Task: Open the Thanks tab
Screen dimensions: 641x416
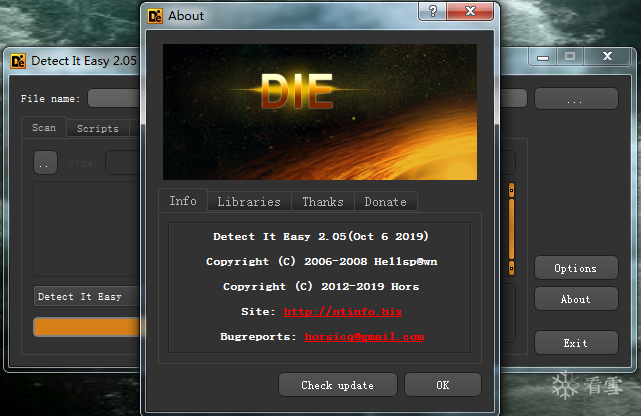Action: (323, 202)
